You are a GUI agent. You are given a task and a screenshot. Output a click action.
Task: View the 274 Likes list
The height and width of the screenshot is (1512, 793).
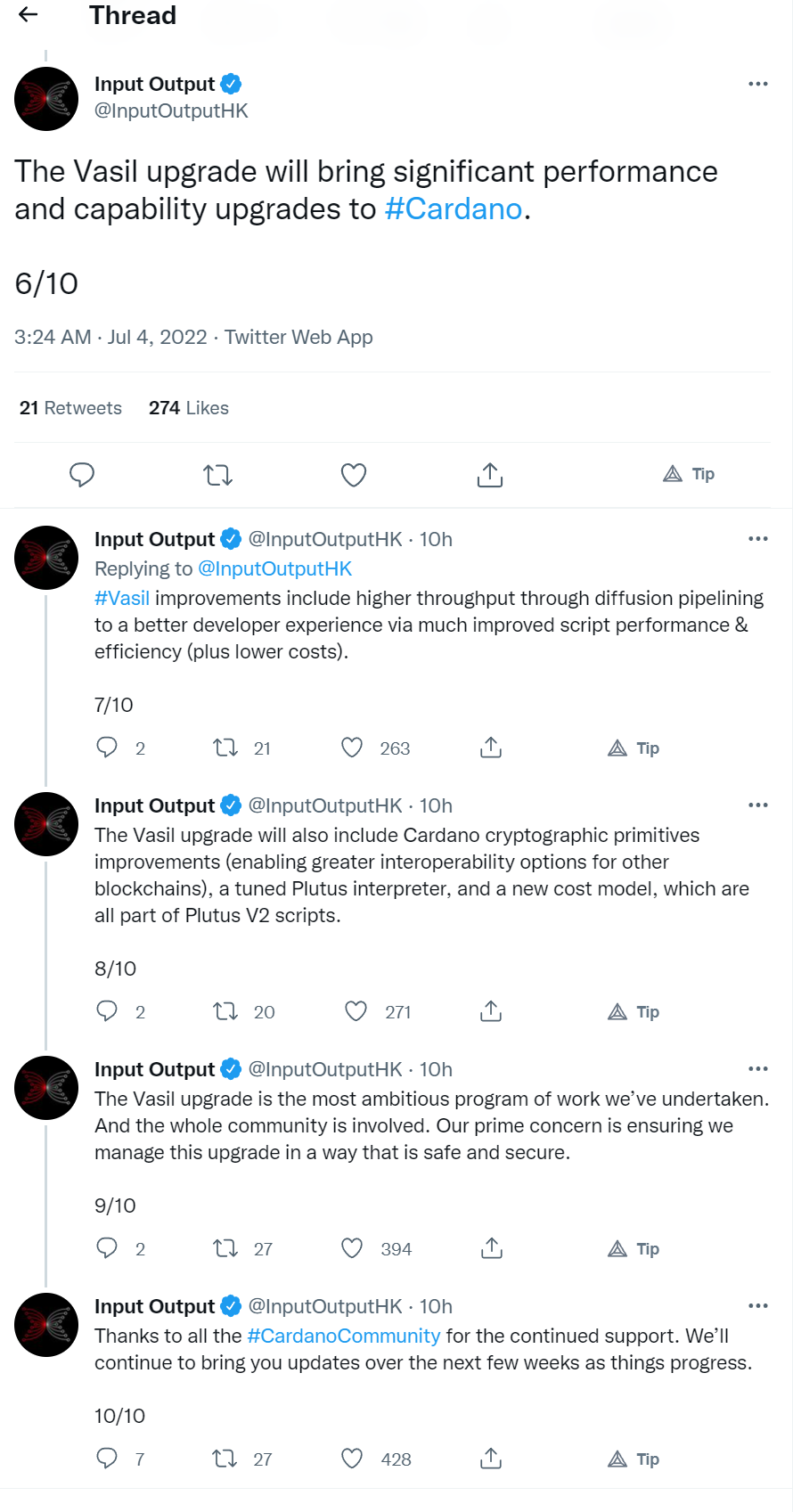point(189,408)
